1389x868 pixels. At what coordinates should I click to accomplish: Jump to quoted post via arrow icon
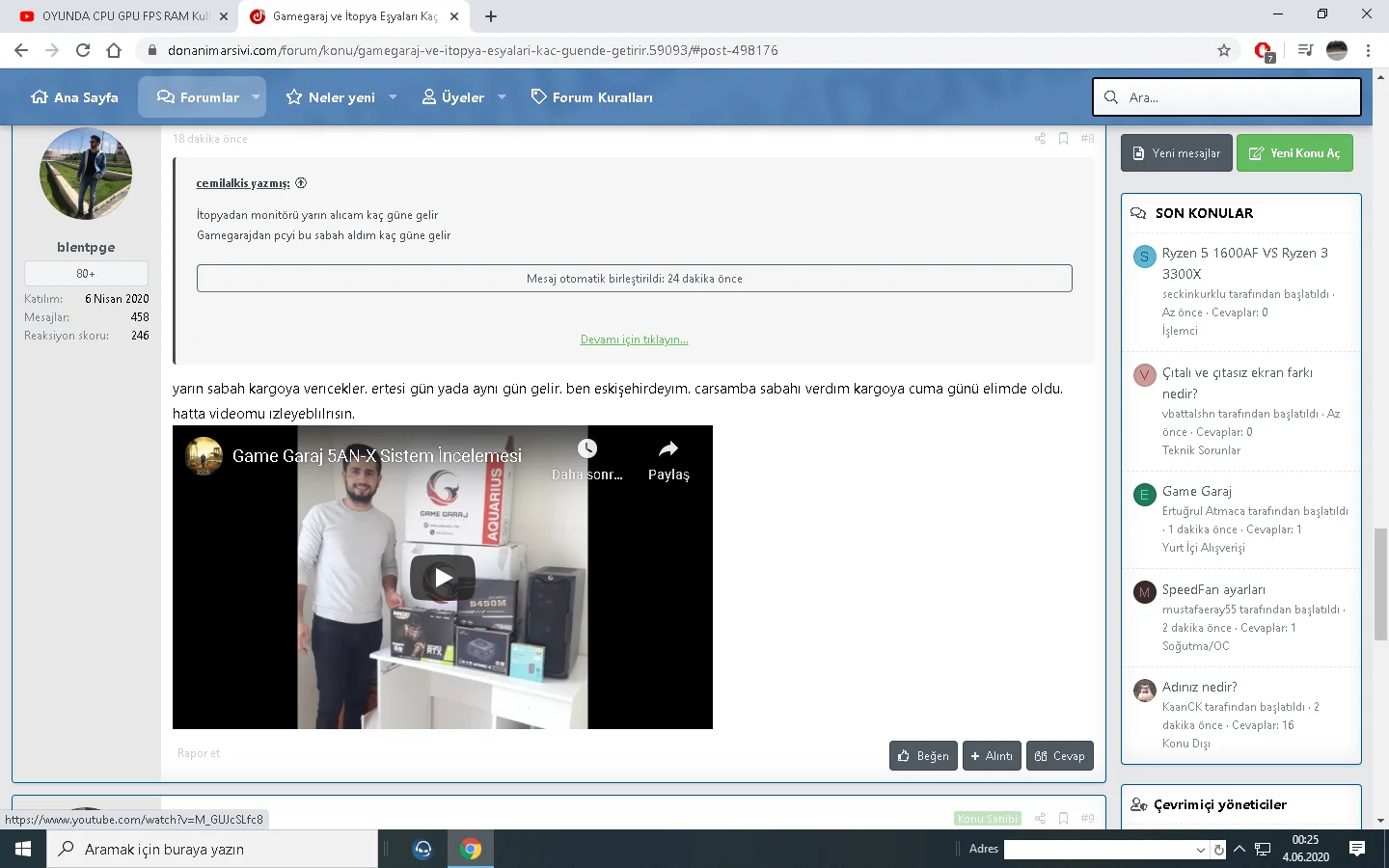point(301,183)
